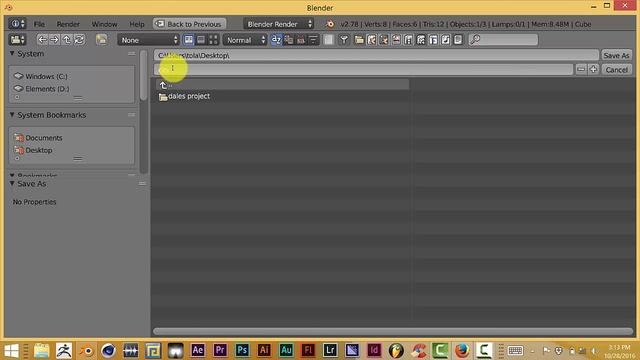Viewport: 640px width, 360px height.
Task: Refresh the file list
Action: [x=79, y=40]
